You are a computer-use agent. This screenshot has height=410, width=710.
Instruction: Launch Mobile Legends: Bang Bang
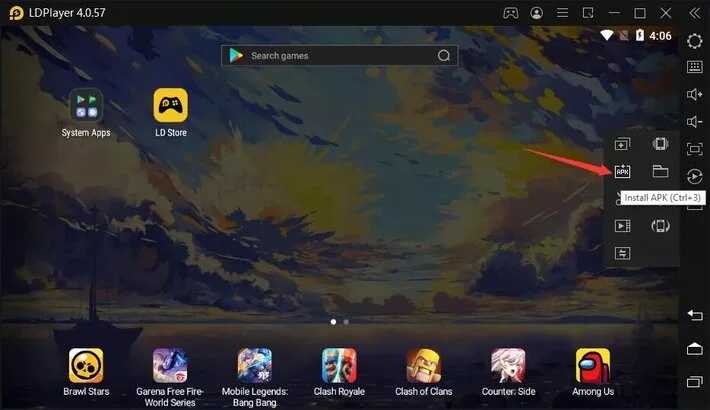click(254, 377)
